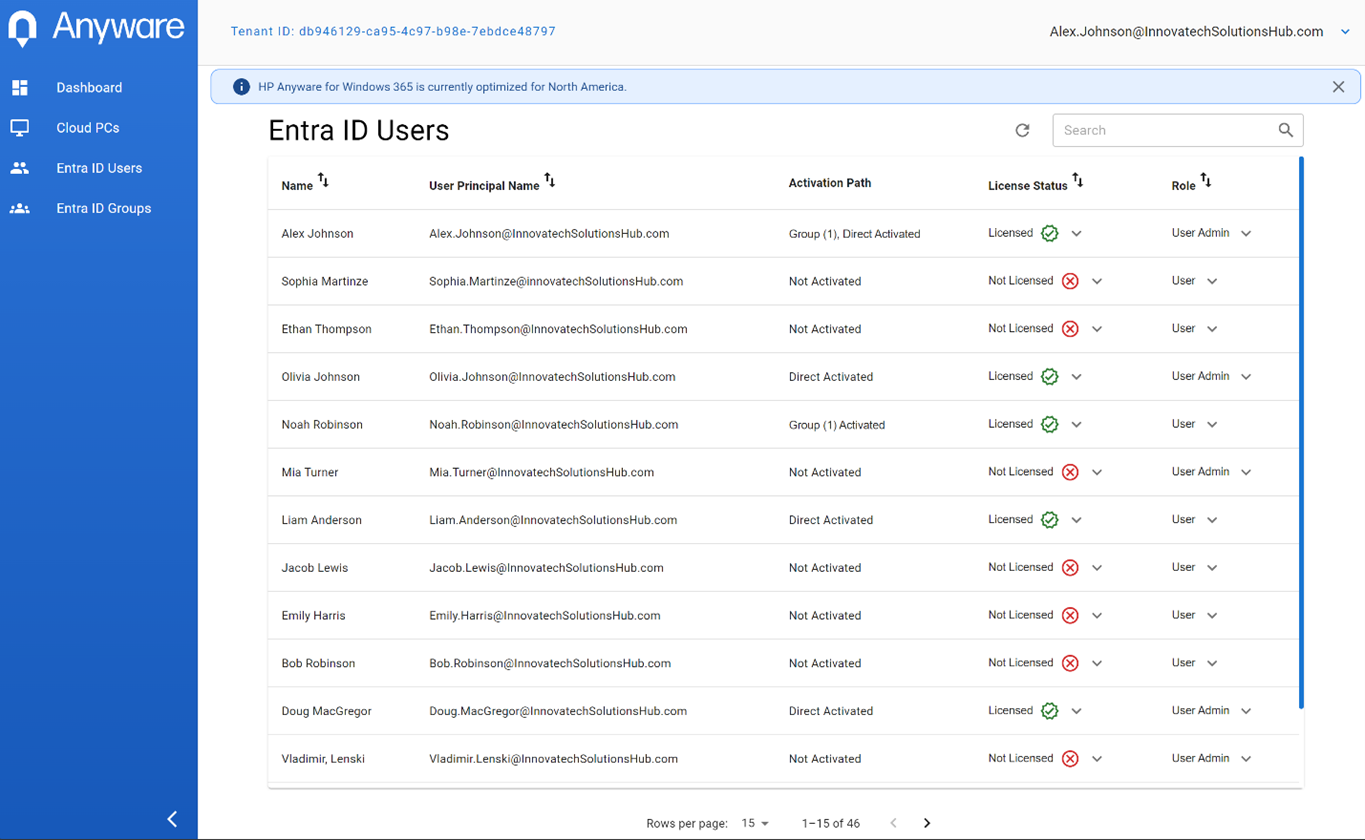Click the Anyware logo icon

click(x=22, y=28)
